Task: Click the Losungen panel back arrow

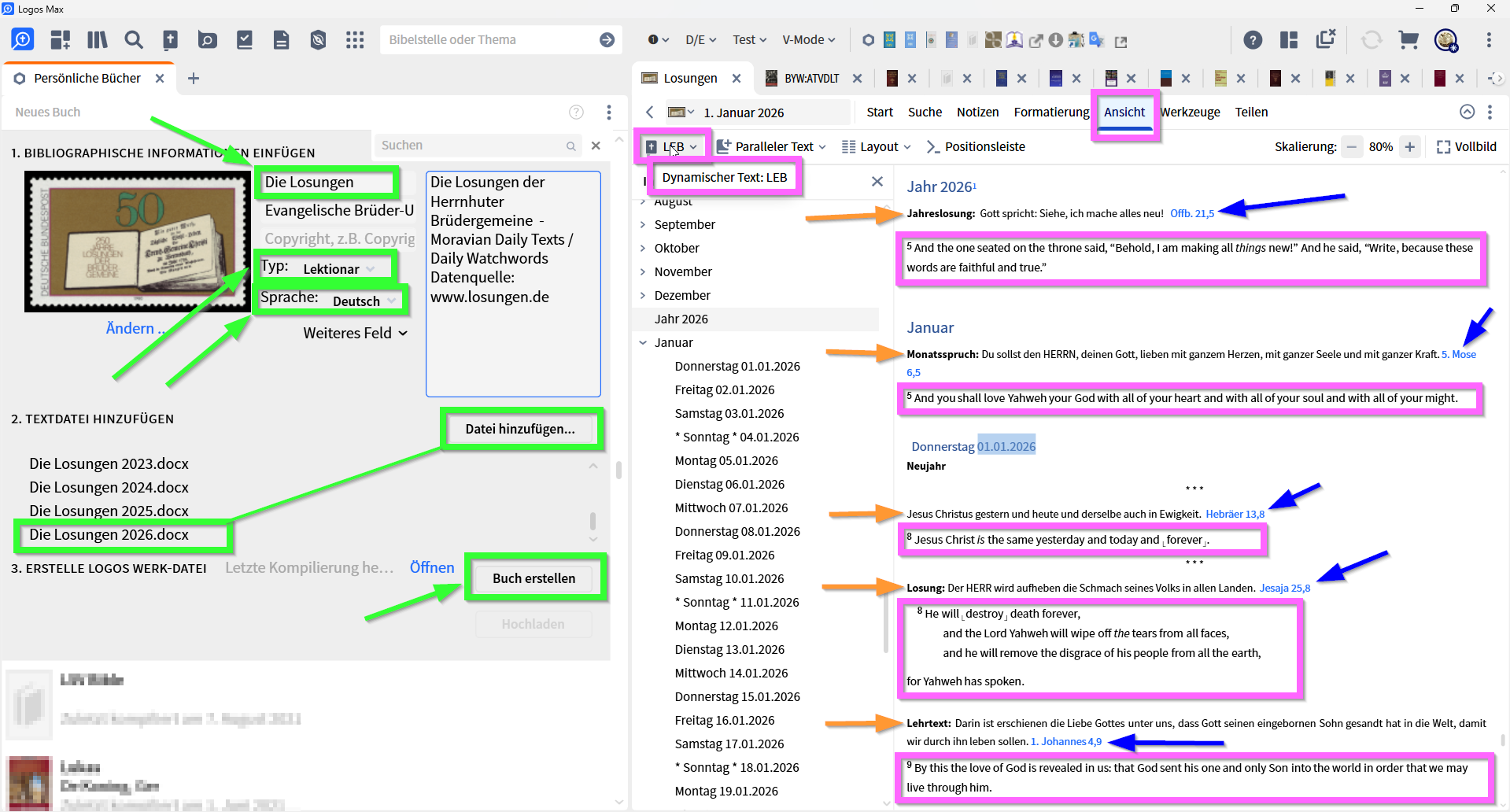Action: point(649,112)
